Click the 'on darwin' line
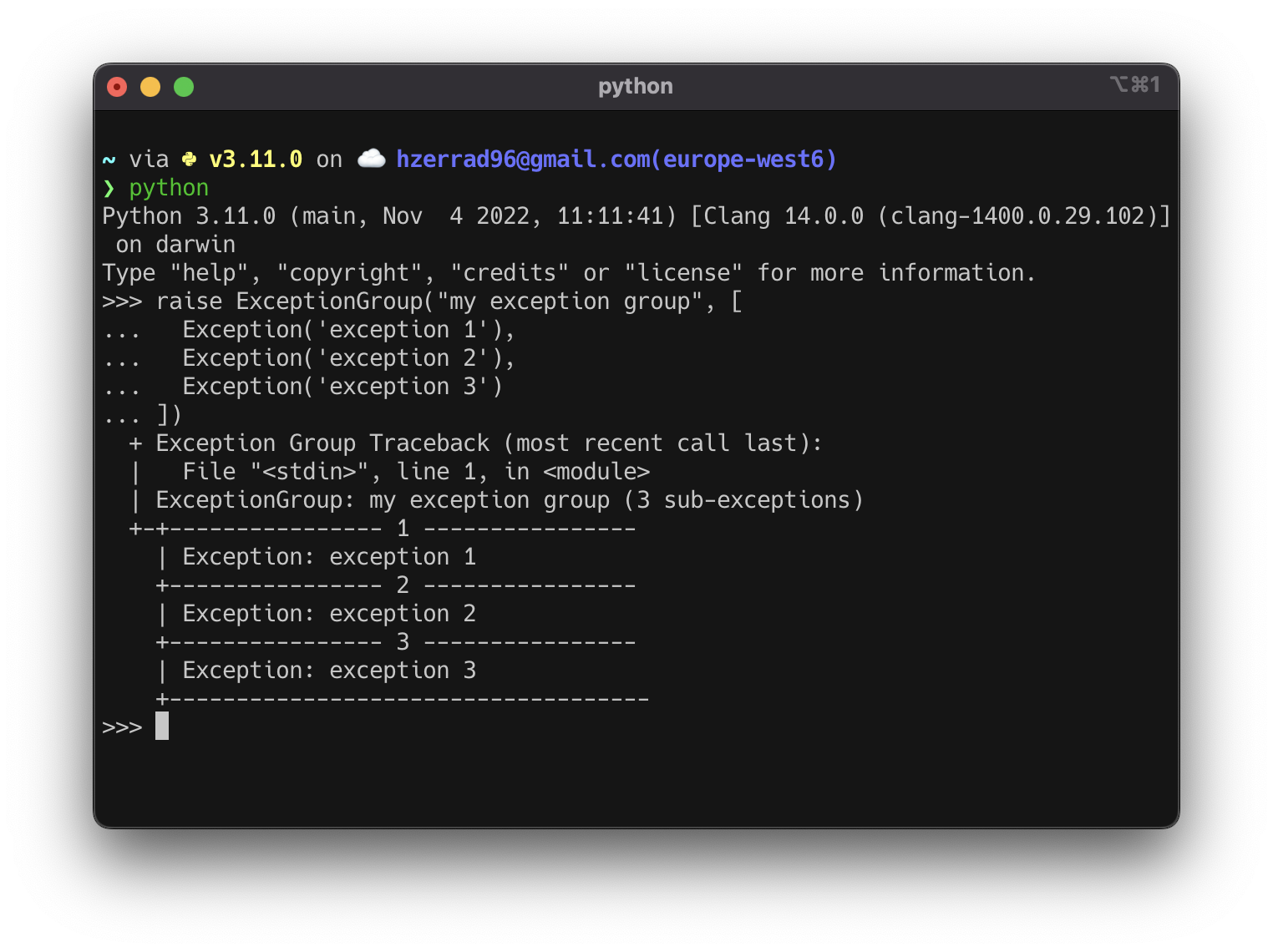This screenshot has height=952, width=1273. (175, 245)
